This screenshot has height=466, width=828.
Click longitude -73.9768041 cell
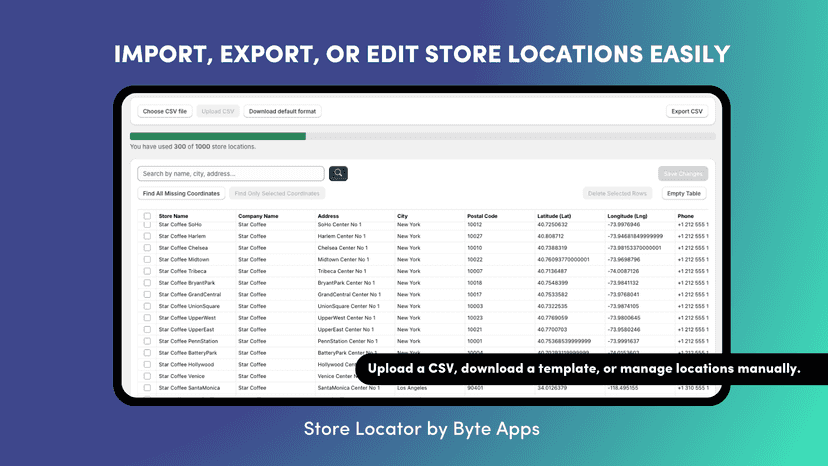tap(623, 294)
